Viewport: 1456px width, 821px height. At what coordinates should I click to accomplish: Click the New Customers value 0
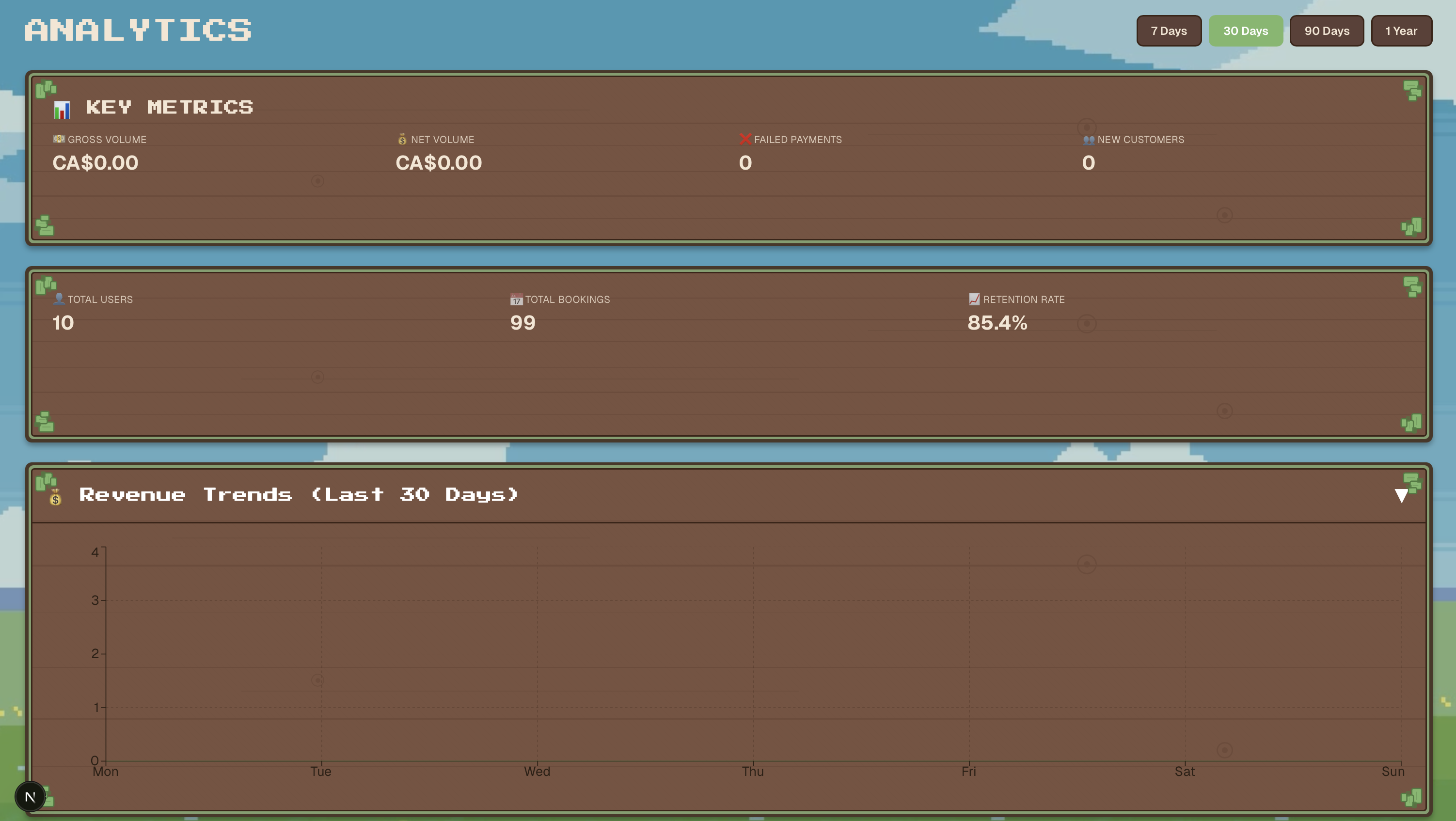(1089, 163)
